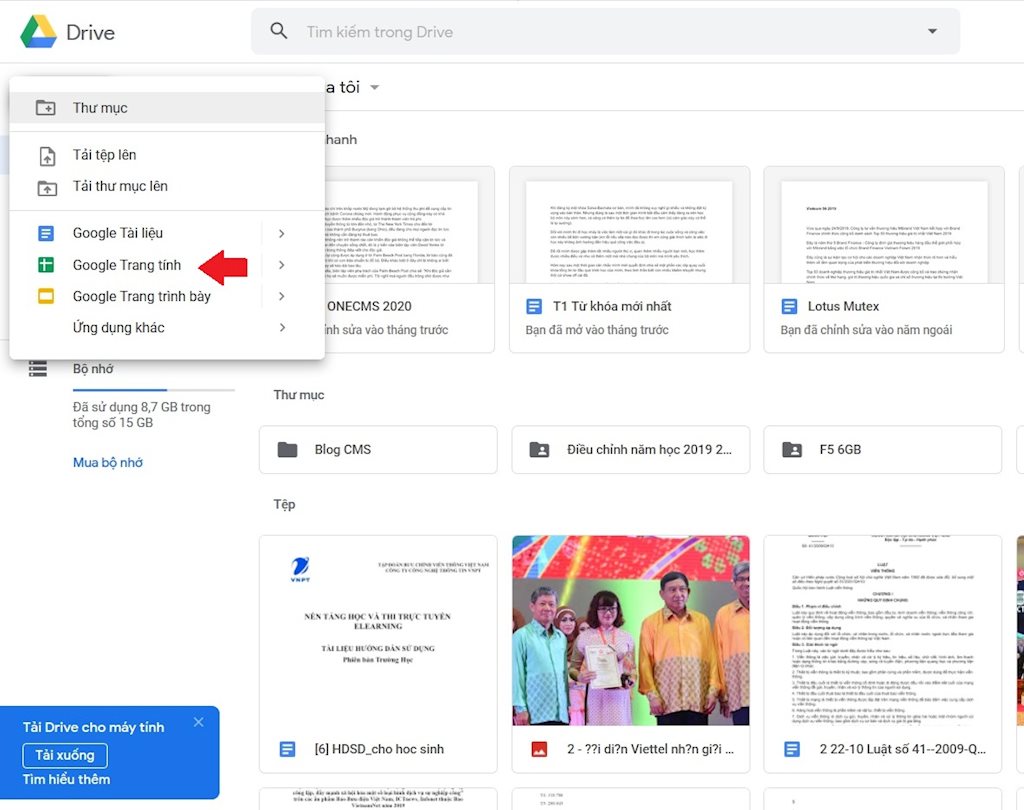Select the Google Trang tính sheets icon
Screen dimensions: 1024x810
45,265
